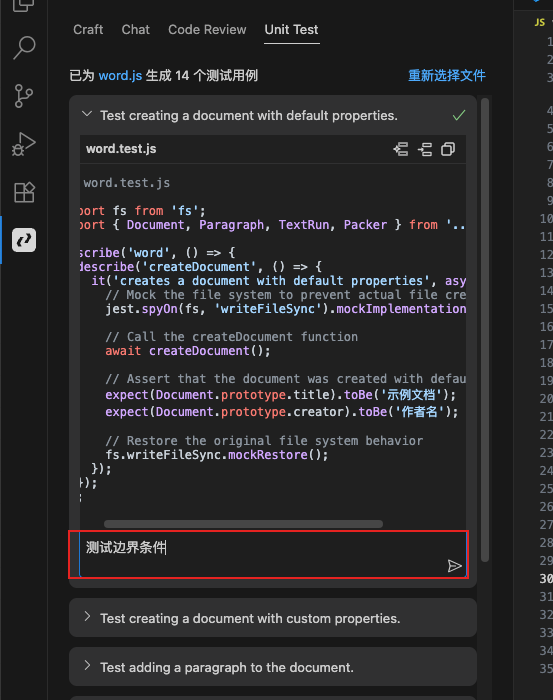
Task: Open the Run and Debug view
Action: [24, 144]
